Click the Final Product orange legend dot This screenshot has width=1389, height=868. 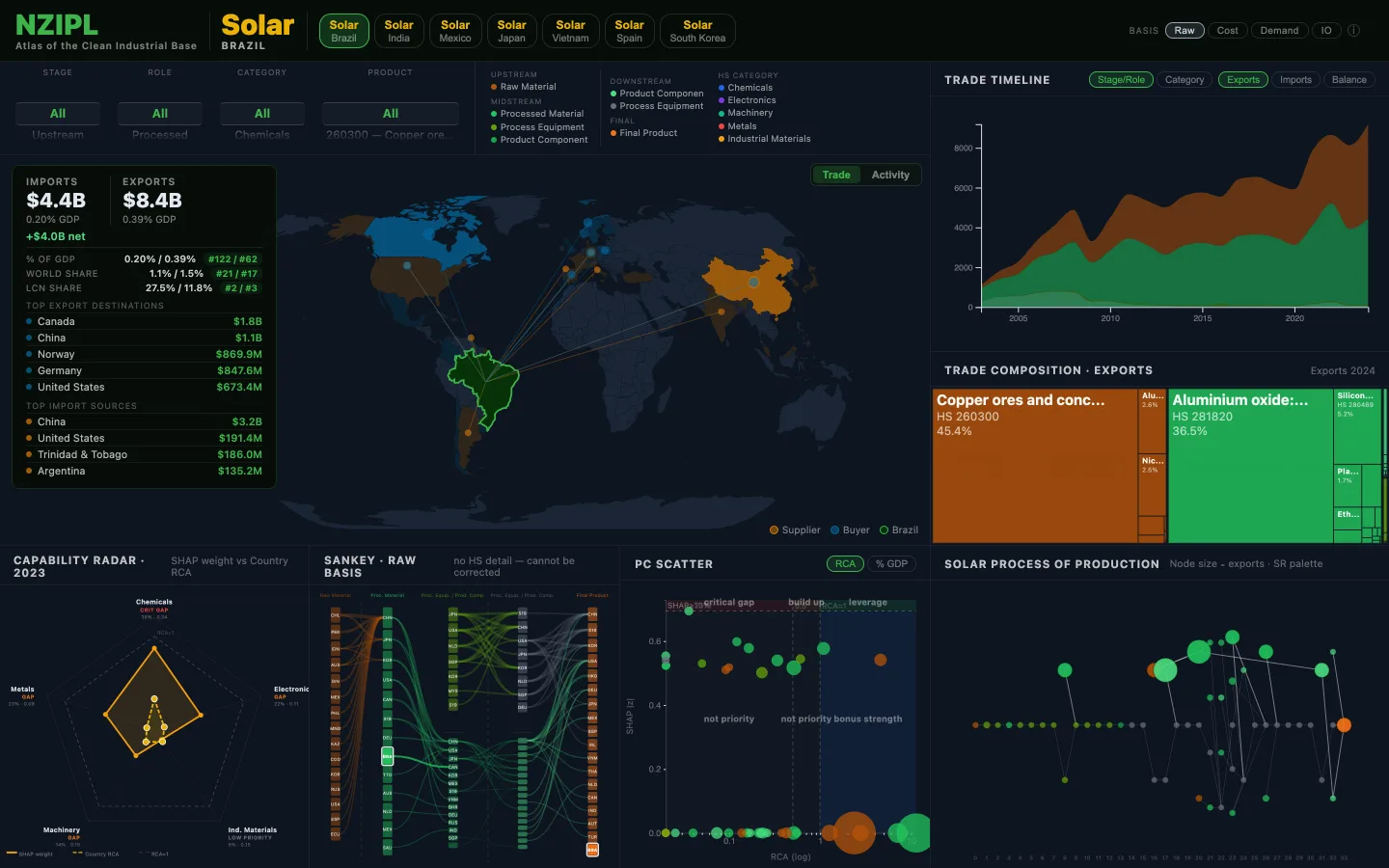(613, 133)
